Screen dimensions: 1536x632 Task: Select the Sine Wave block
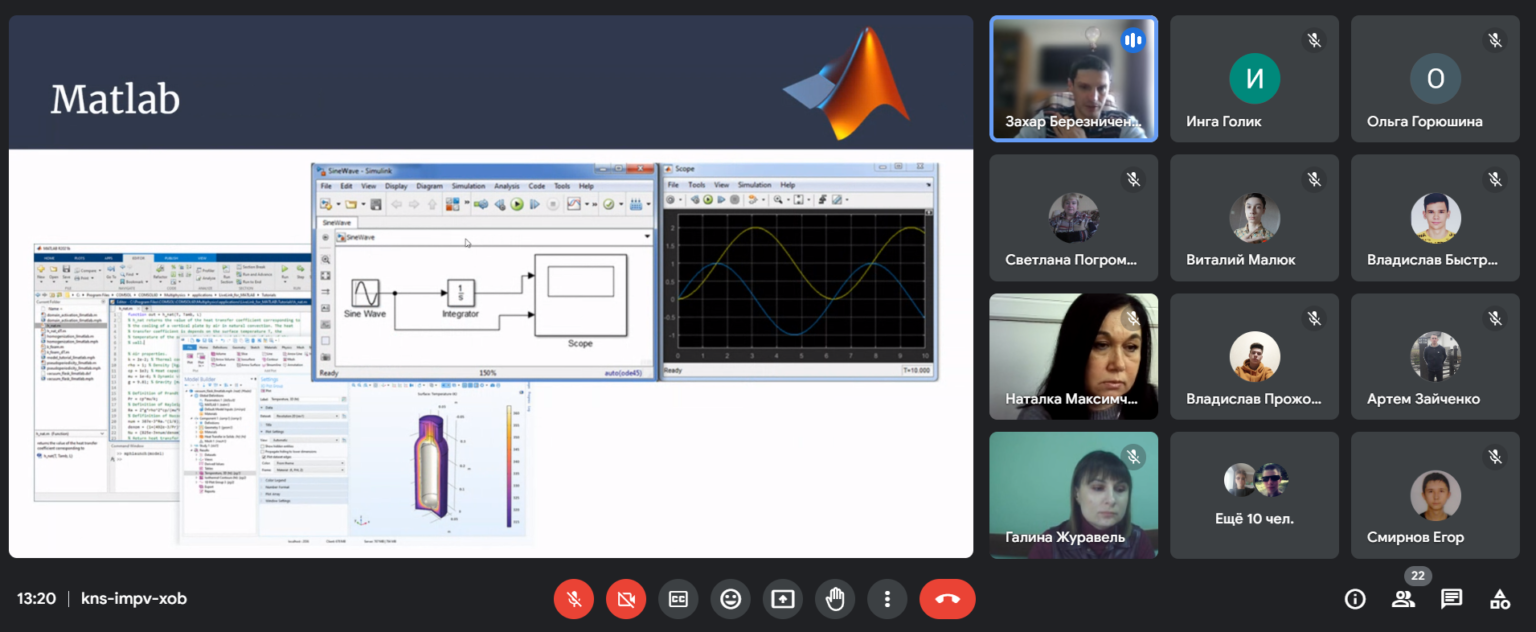365,293
